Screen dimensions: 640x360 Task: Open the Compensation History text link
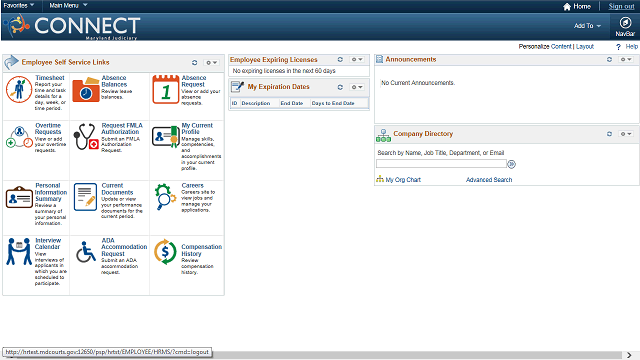[x=202, y=250]
